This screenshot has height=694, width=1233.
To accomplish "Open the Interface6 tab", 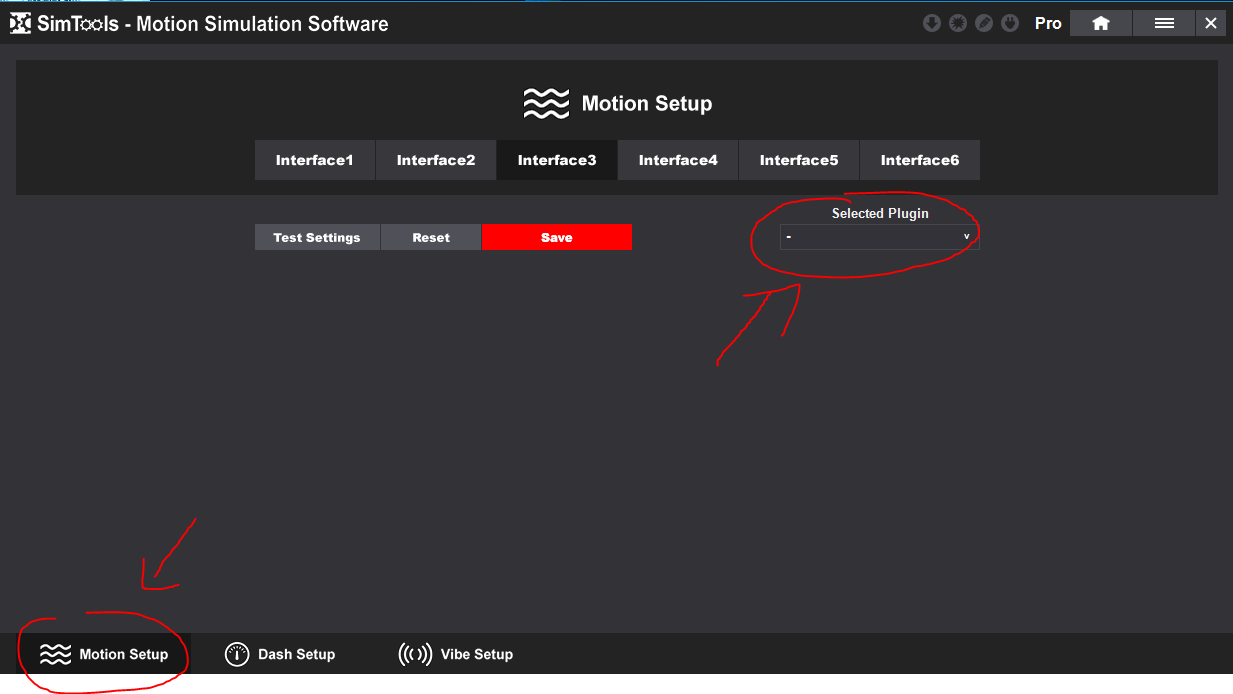I will pos(920,160).
